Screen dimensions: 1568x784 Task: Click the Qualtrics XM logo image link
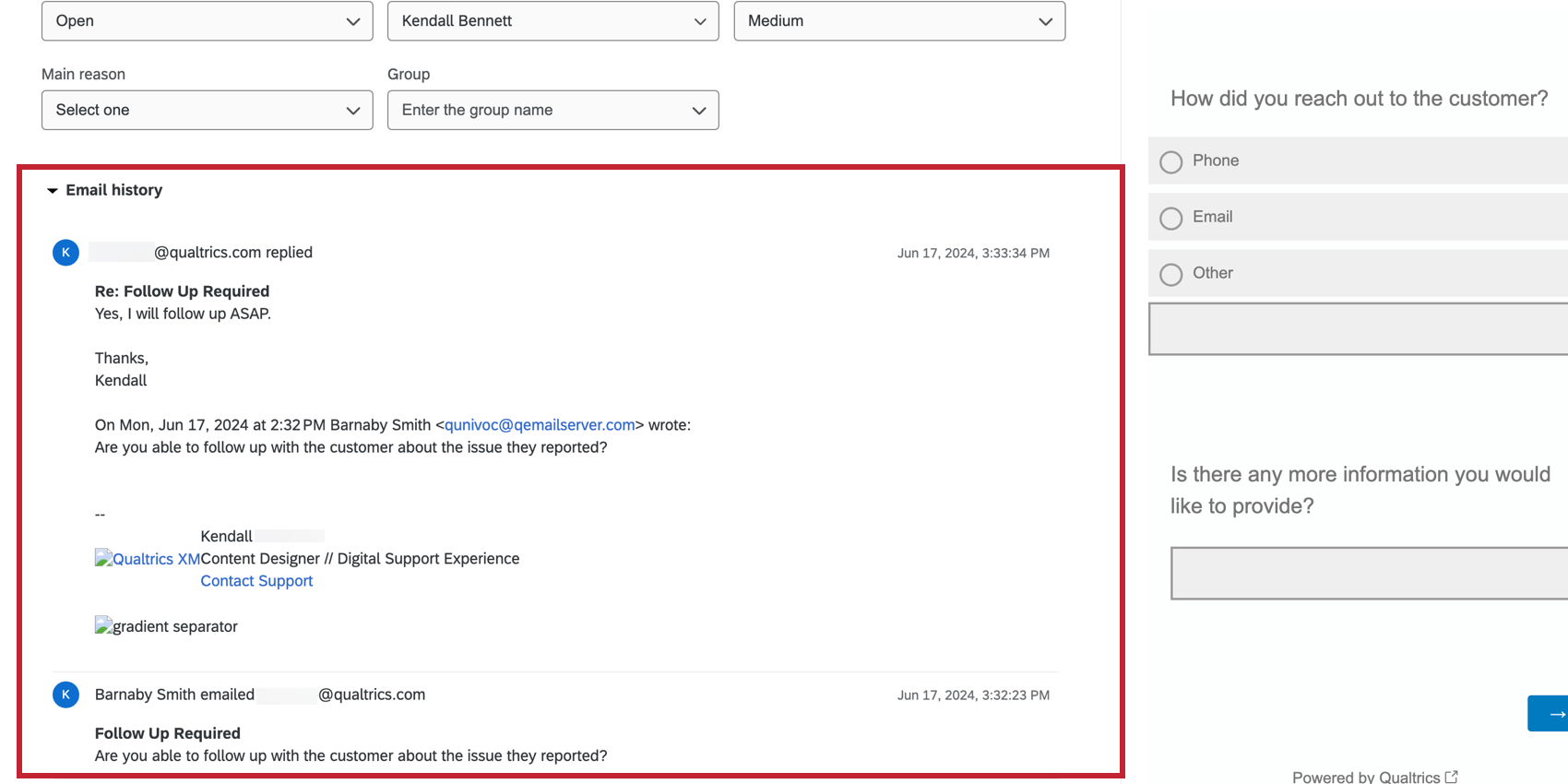click(148, 559)
